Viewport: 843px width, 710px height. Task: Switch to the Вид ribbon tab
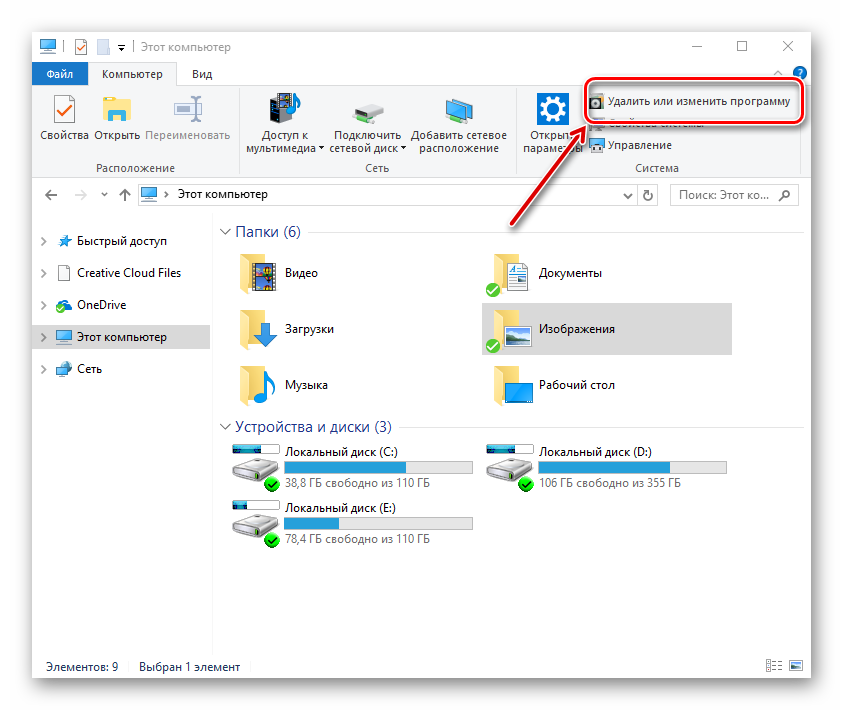pos(202,74)
